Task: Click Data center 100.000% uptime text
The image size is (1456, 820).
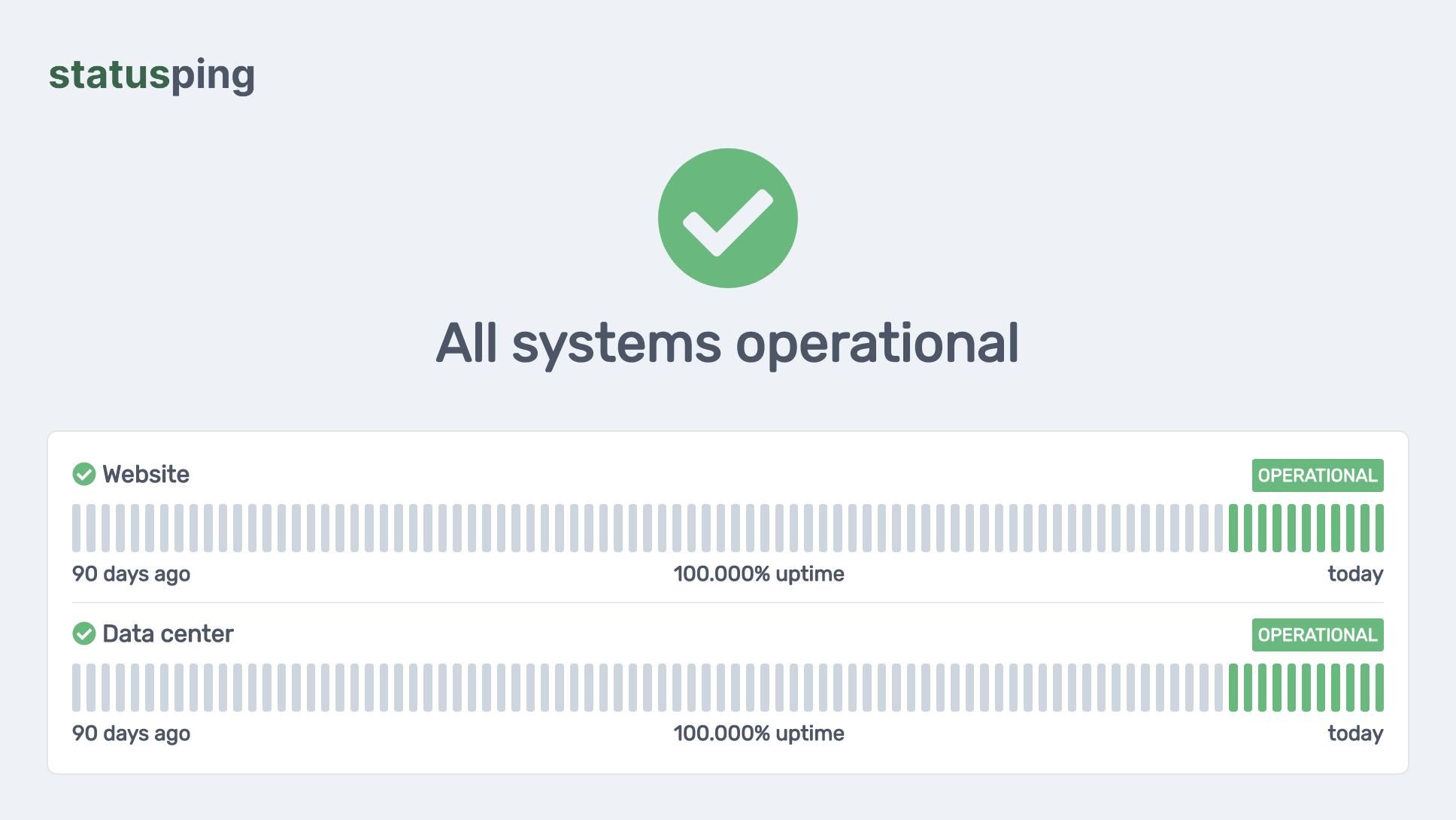Action: (758, 733)
